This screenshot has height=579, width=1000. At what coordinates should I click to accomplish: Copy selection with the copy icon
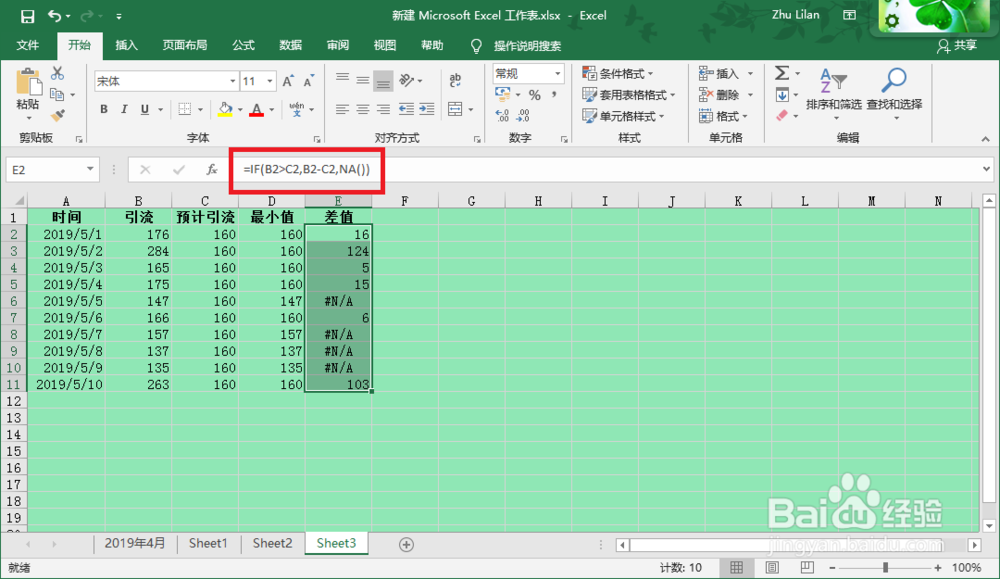tap(57, 94)
